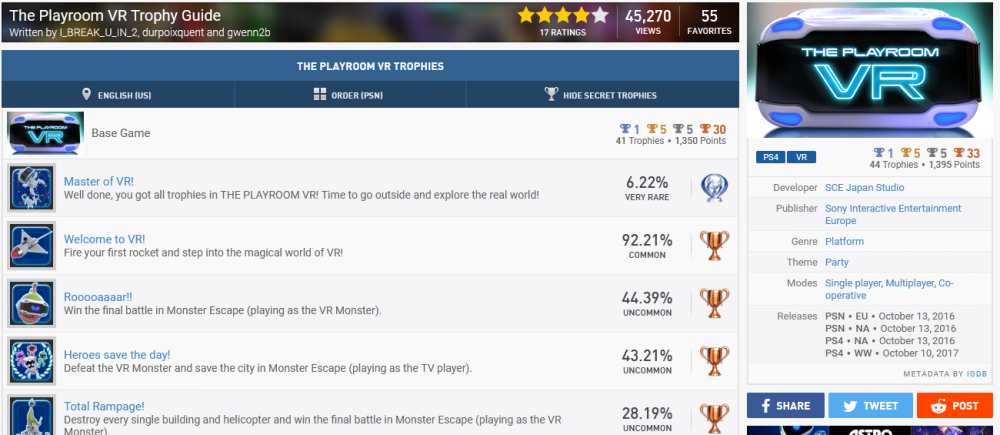Open the Master of VR! trophy link

[x=99, y=181]
